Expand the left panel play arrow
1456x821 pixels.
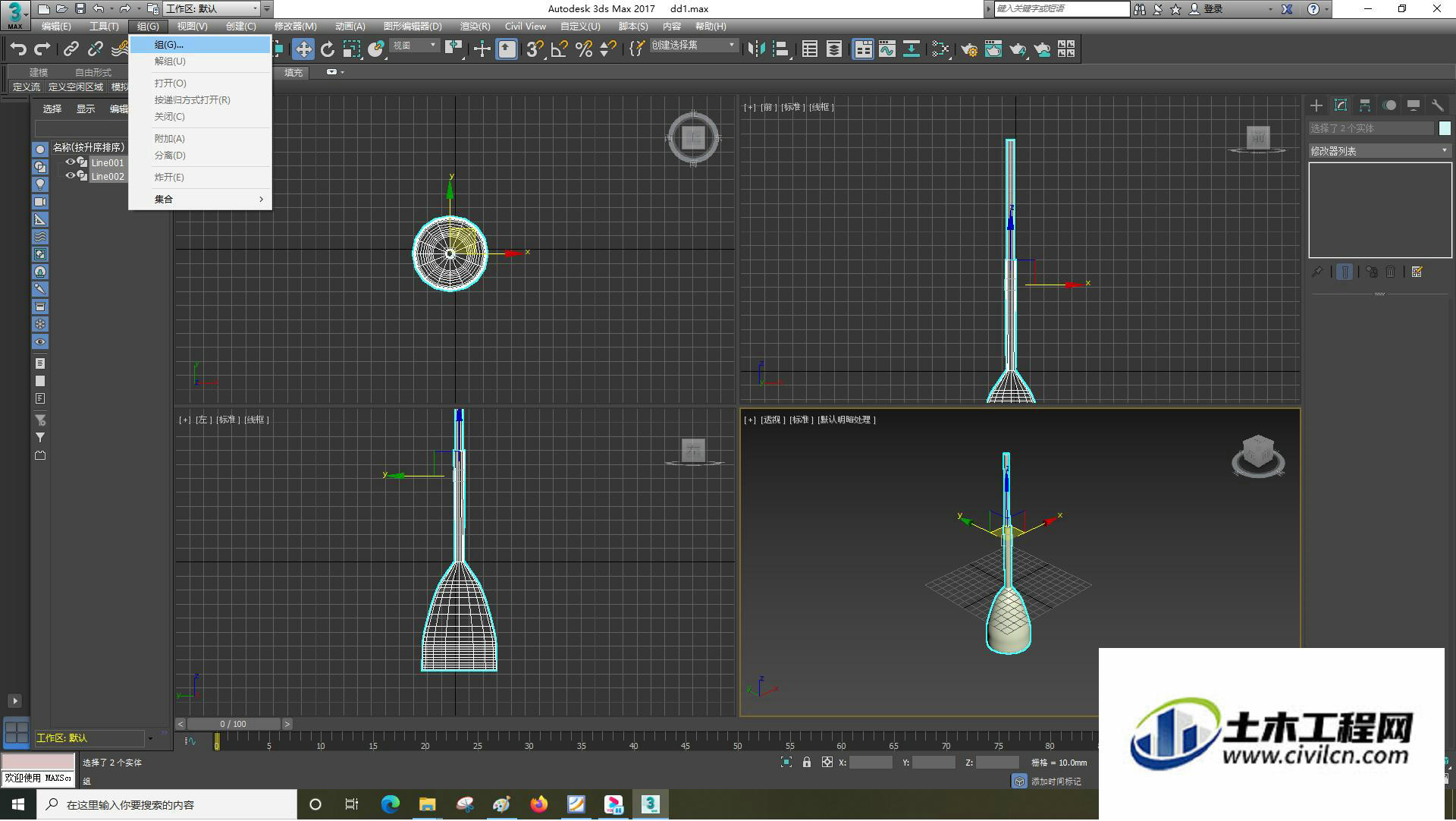tap(14, 701)
